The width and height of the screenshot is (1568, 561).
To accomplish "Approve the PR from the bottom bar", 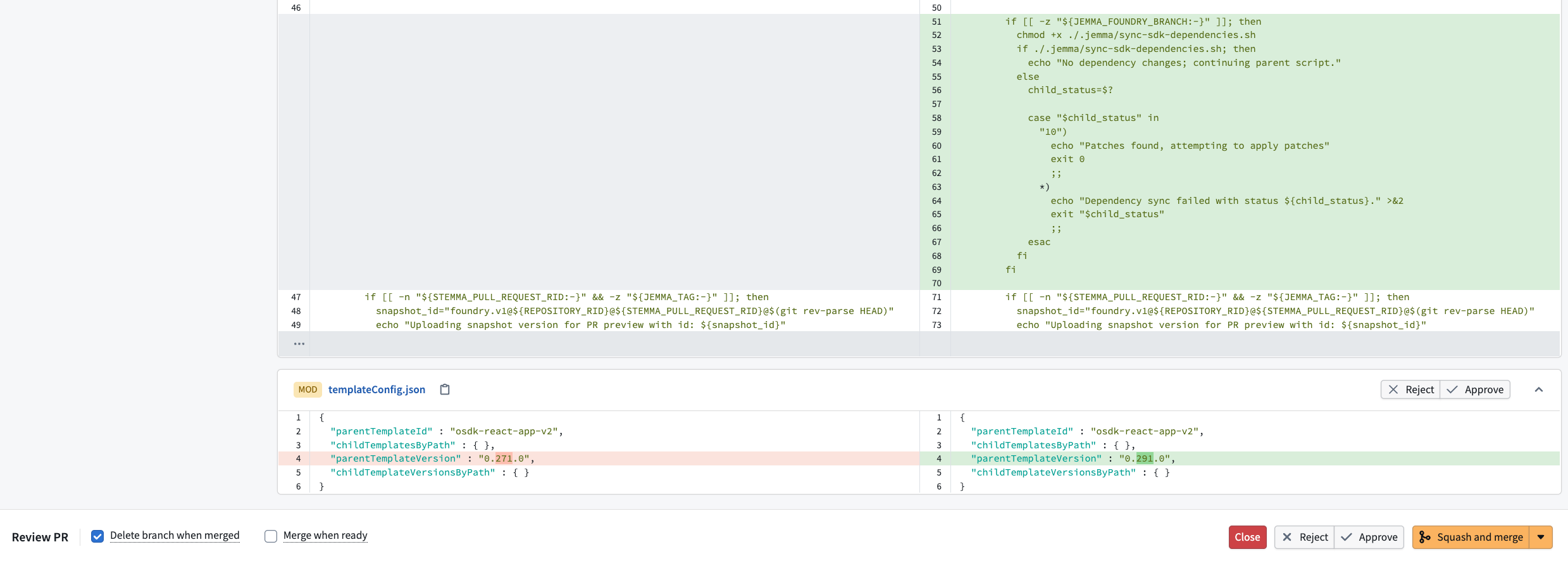I will click(1369, 537).
